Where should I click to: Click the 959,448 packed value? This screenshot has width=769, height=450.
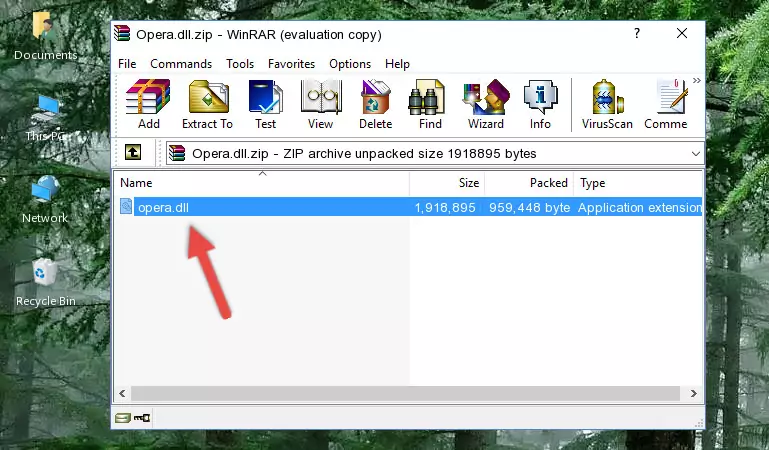click(529, 208)
